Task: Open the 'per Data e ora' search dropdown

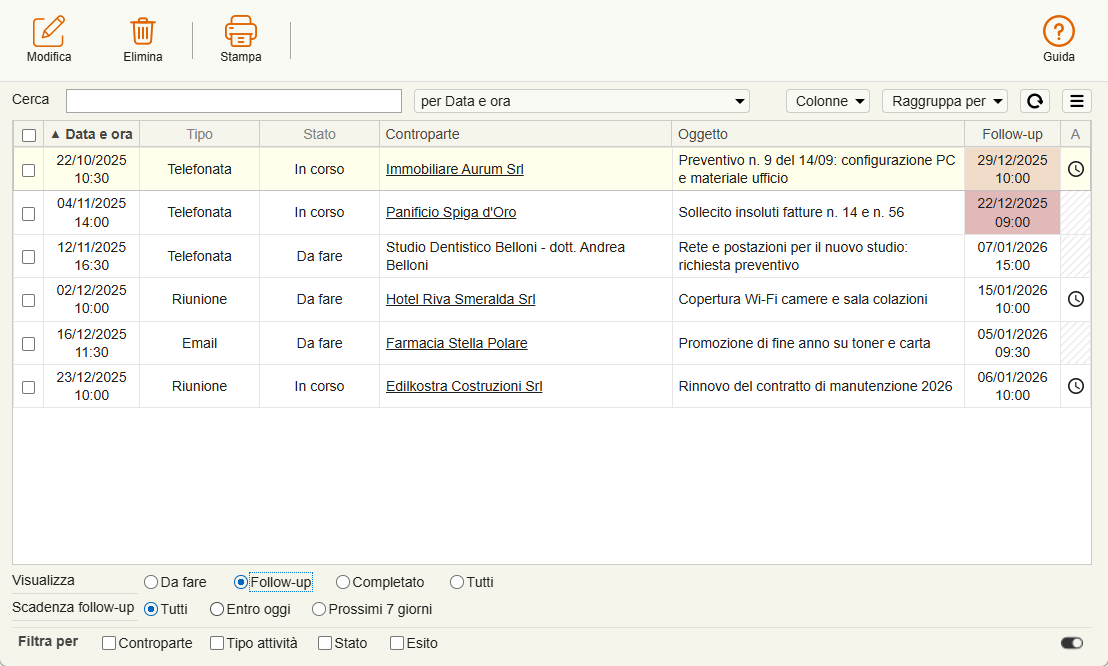Action: click(582, 101)
